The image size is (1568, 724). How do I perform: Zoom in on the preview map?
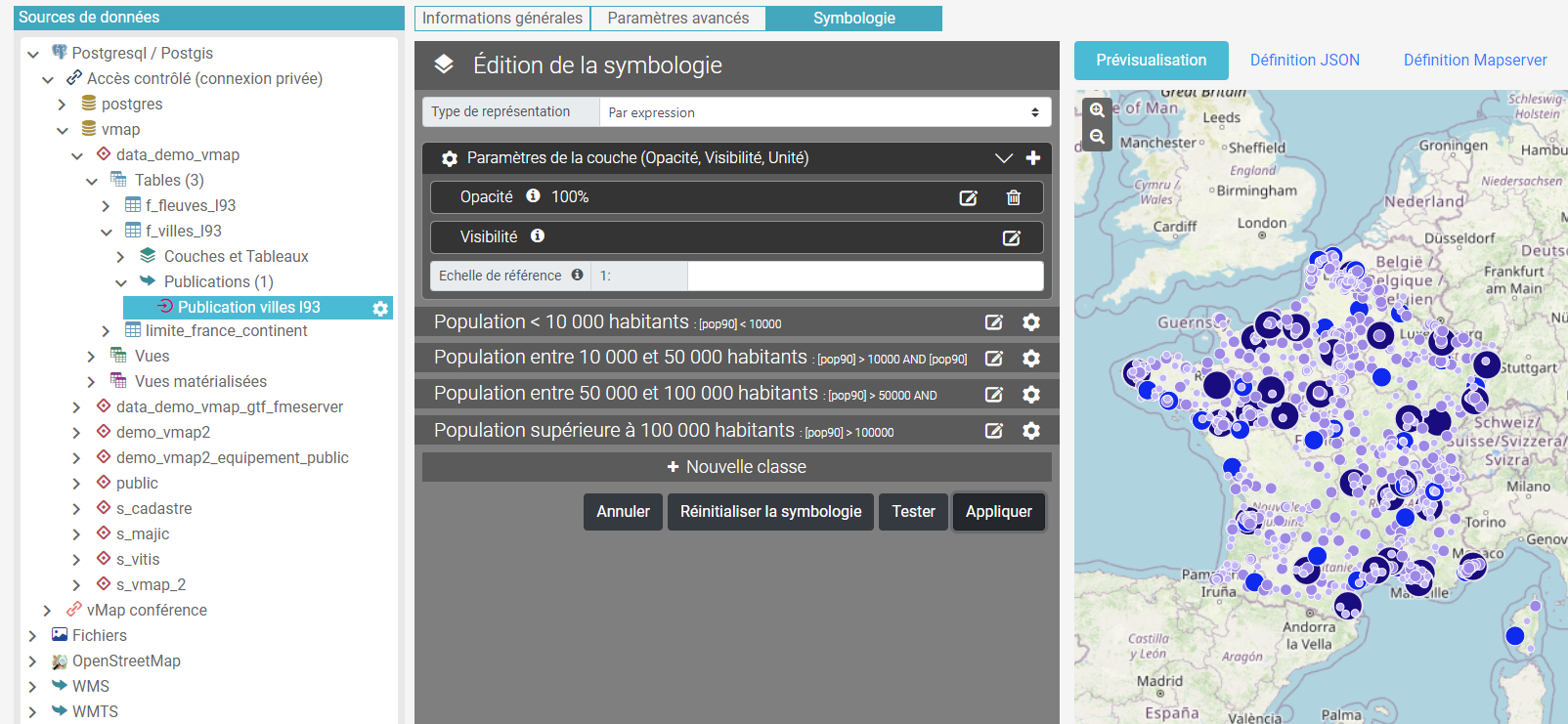[1098, 110]
